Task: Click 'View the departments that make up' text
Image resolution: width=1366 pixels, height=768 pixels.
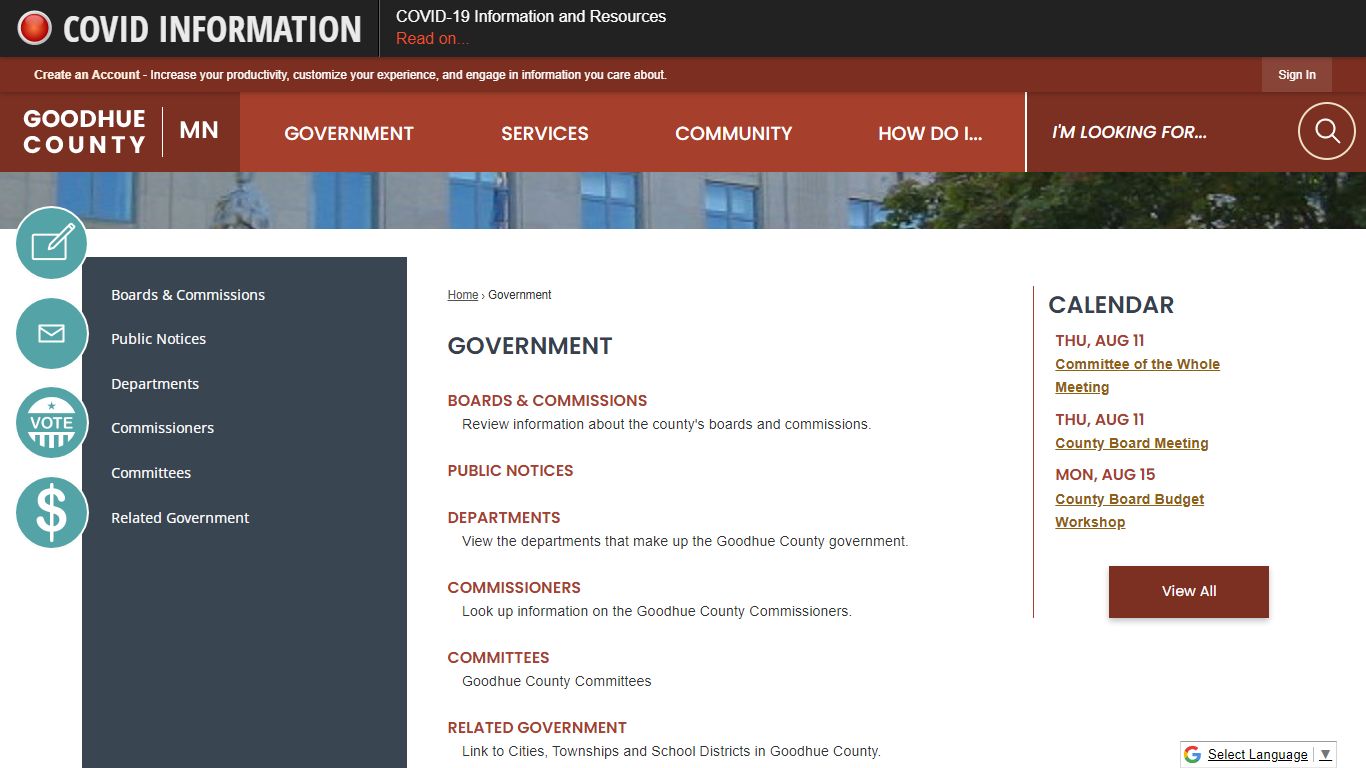Action: coord(685,541)
